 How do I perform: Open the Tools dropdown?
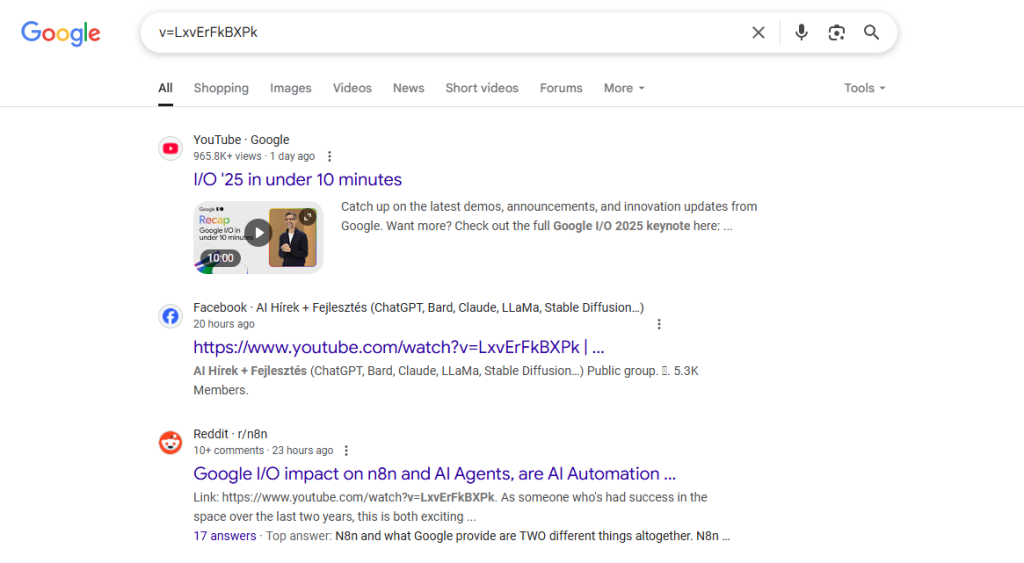pyautogui.click(x=865, y=88)
